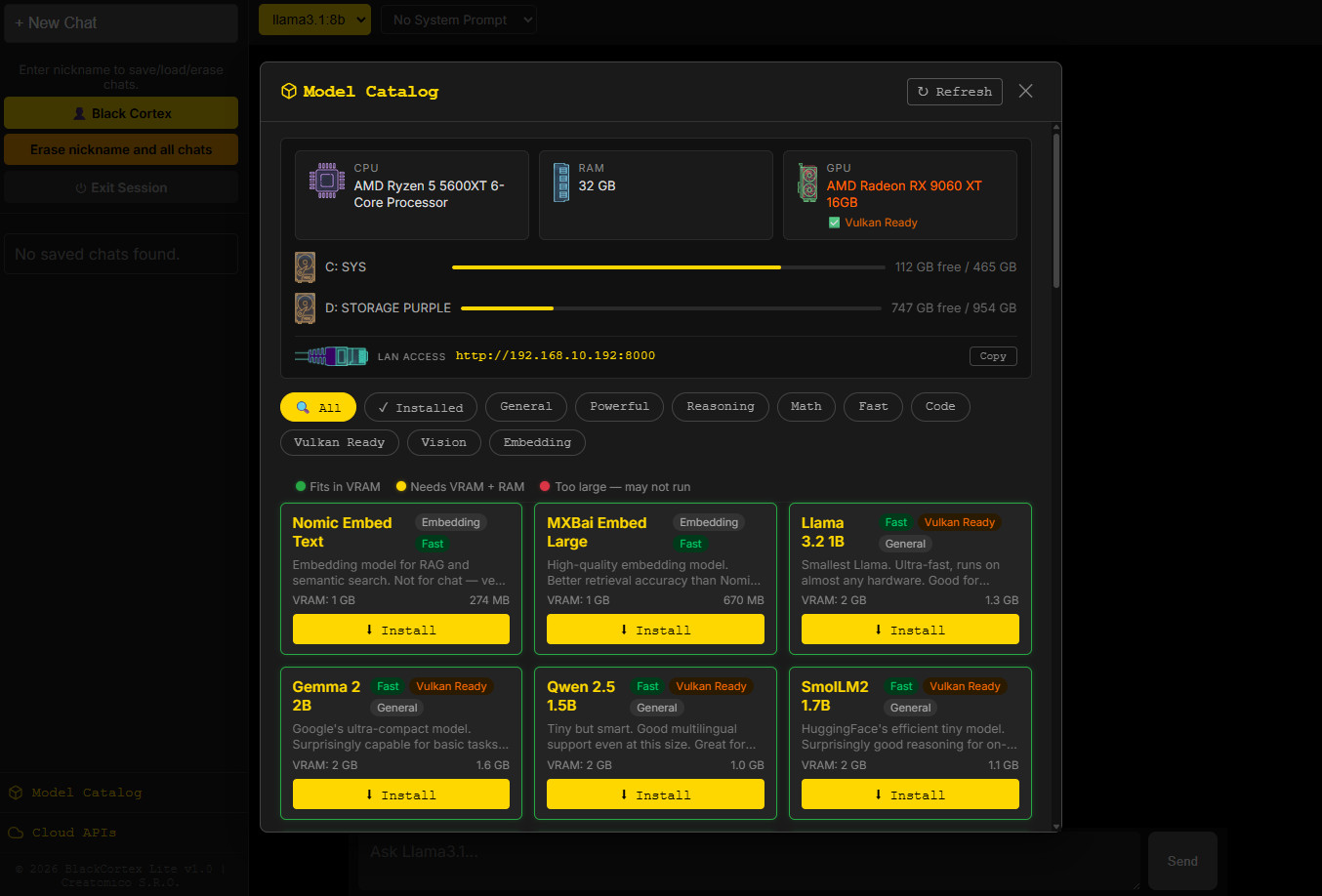Click the Fast tag on Qwen 2.5 1.5B

pyautogui.click(x=647, y=686)
